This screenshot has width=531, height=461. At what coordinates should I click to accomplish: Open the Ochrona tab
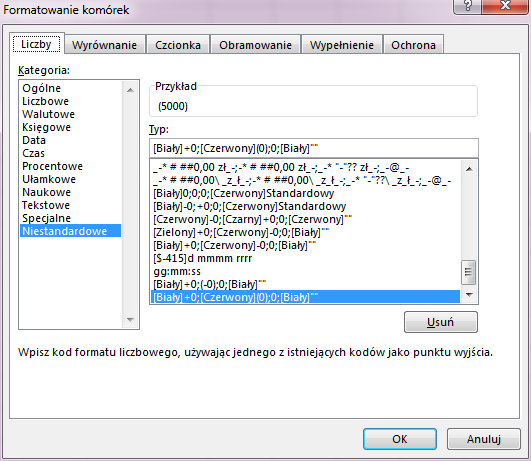coord(413,45)
